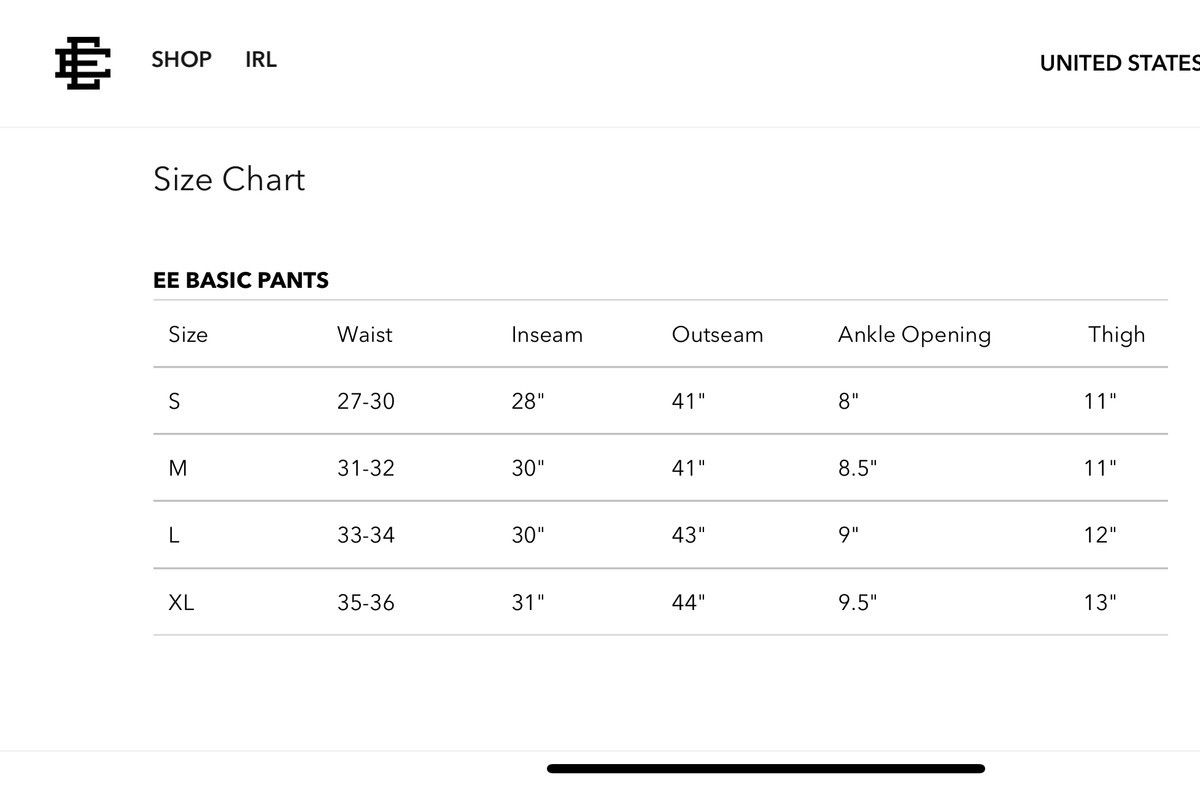This screenshot has width=1200, height=788.
Task: Select the Waist column header
Action: (x=365, y=335)
